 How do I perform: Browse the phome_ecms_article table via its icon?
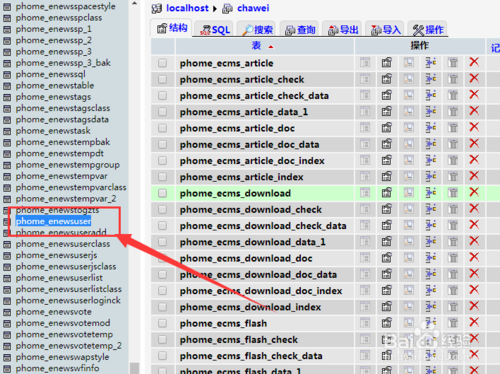[x=365, y=63]
